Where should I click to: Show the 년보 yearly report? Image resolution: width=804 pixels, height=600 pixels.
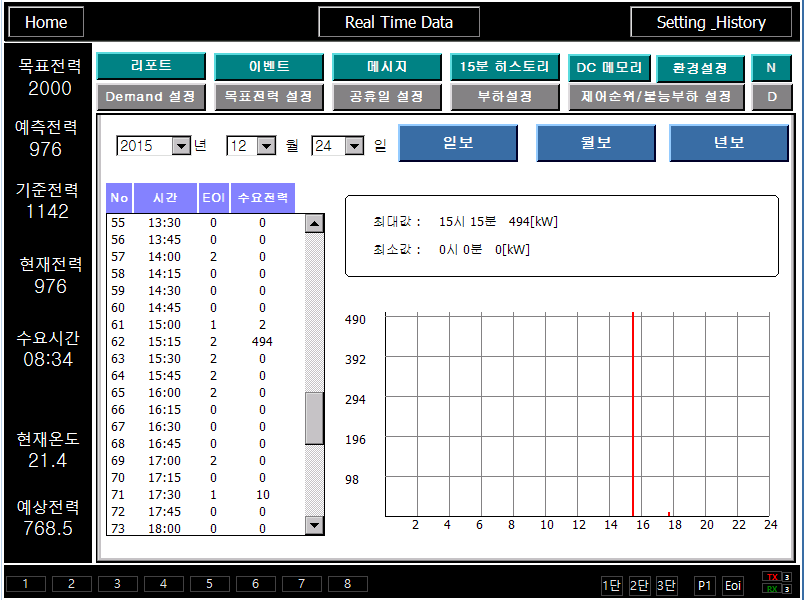point(729,143)
